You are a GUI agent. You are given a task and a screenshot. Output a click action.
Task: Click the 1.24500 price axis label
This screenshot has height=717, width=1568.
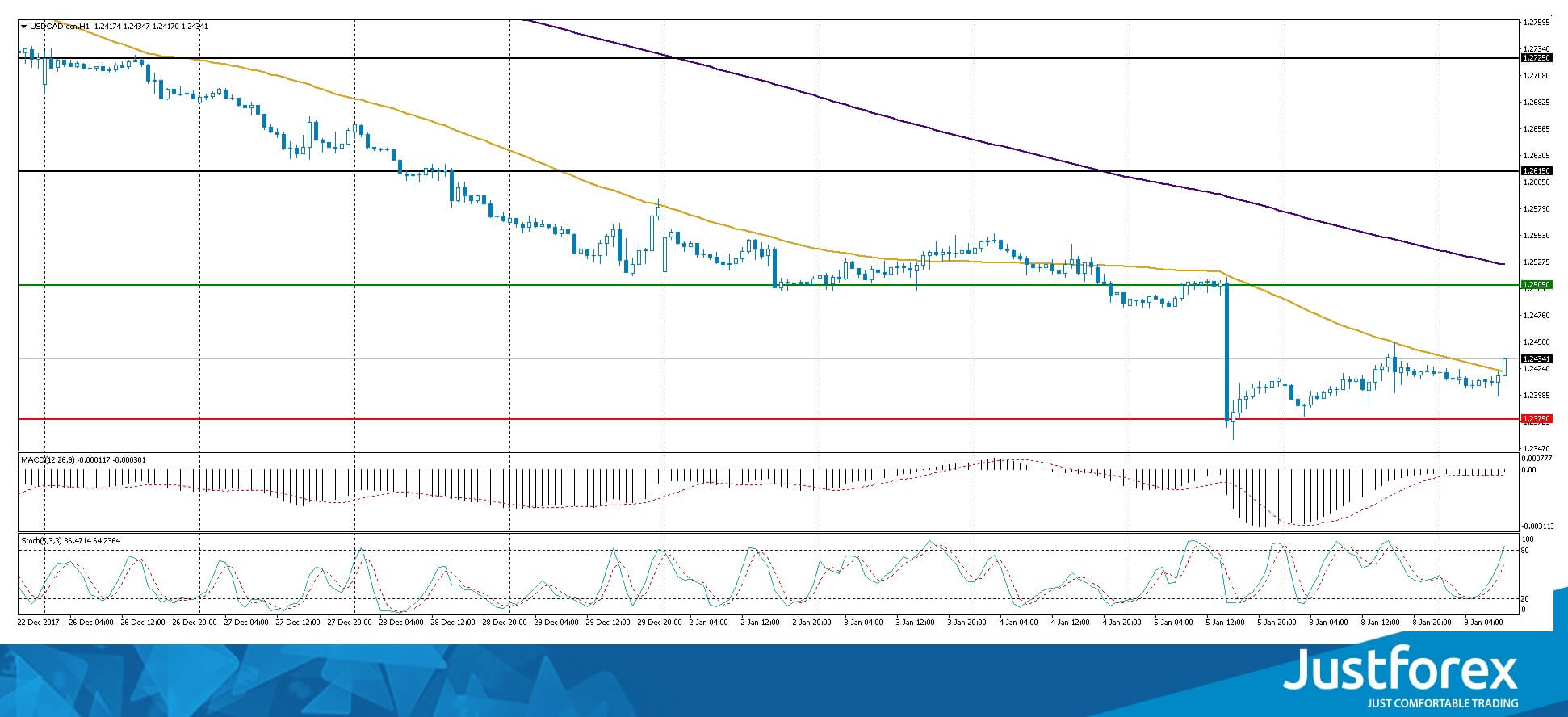pos(1537,342)
